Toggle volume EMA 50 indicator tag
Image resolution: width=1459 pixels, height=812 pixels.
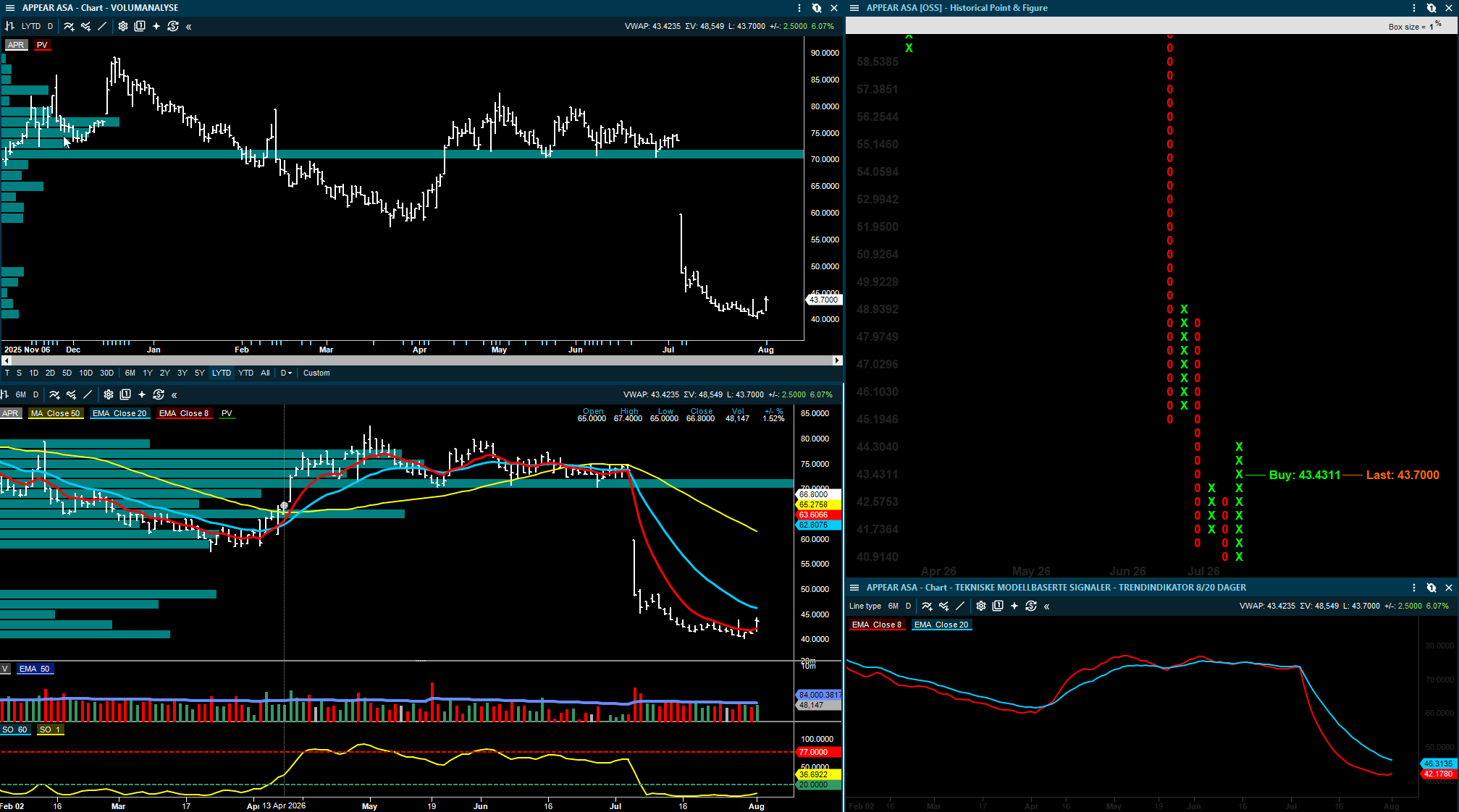[35, 669]
